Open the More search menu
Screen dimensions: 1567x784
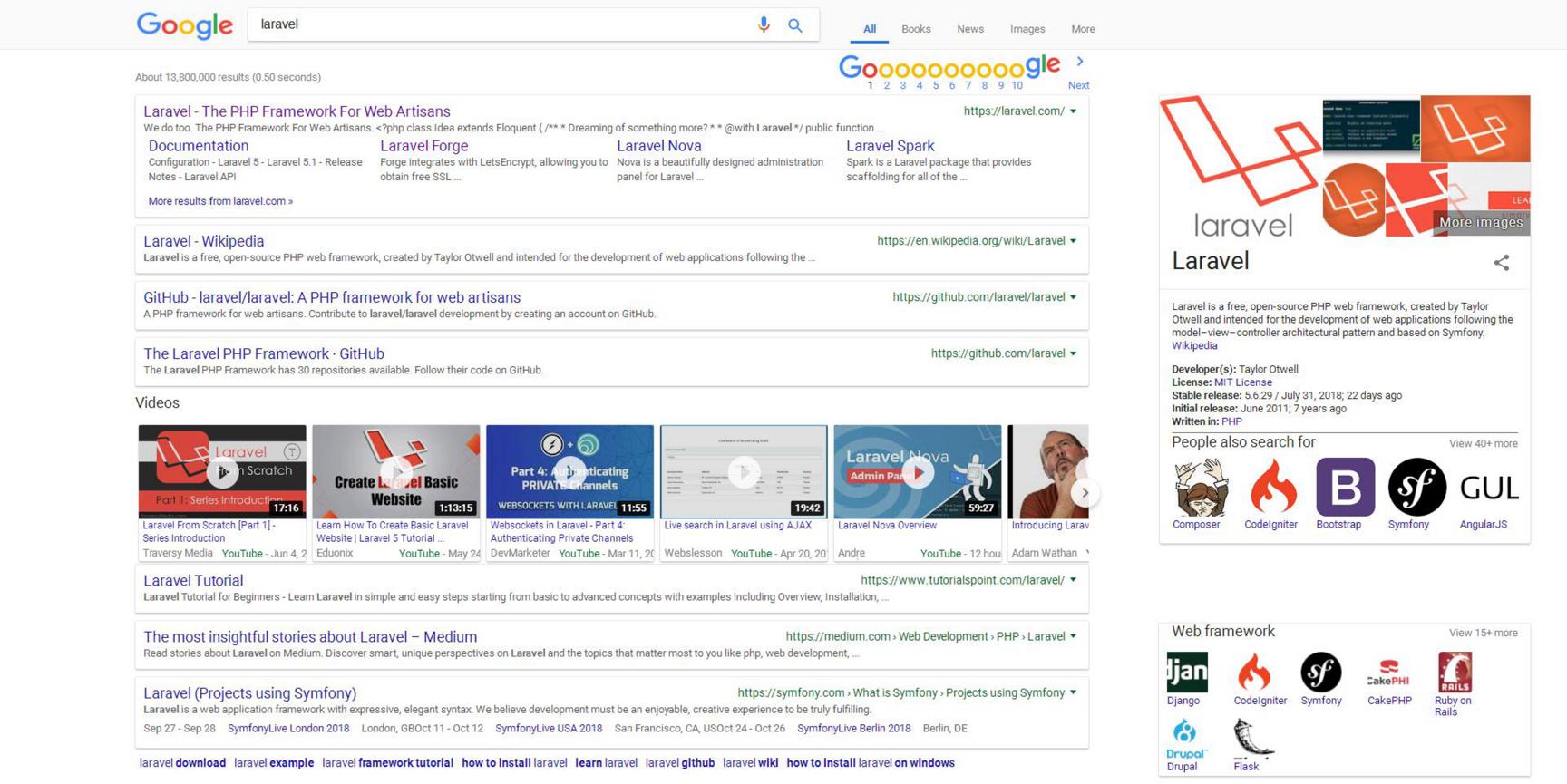[1083, 29]
